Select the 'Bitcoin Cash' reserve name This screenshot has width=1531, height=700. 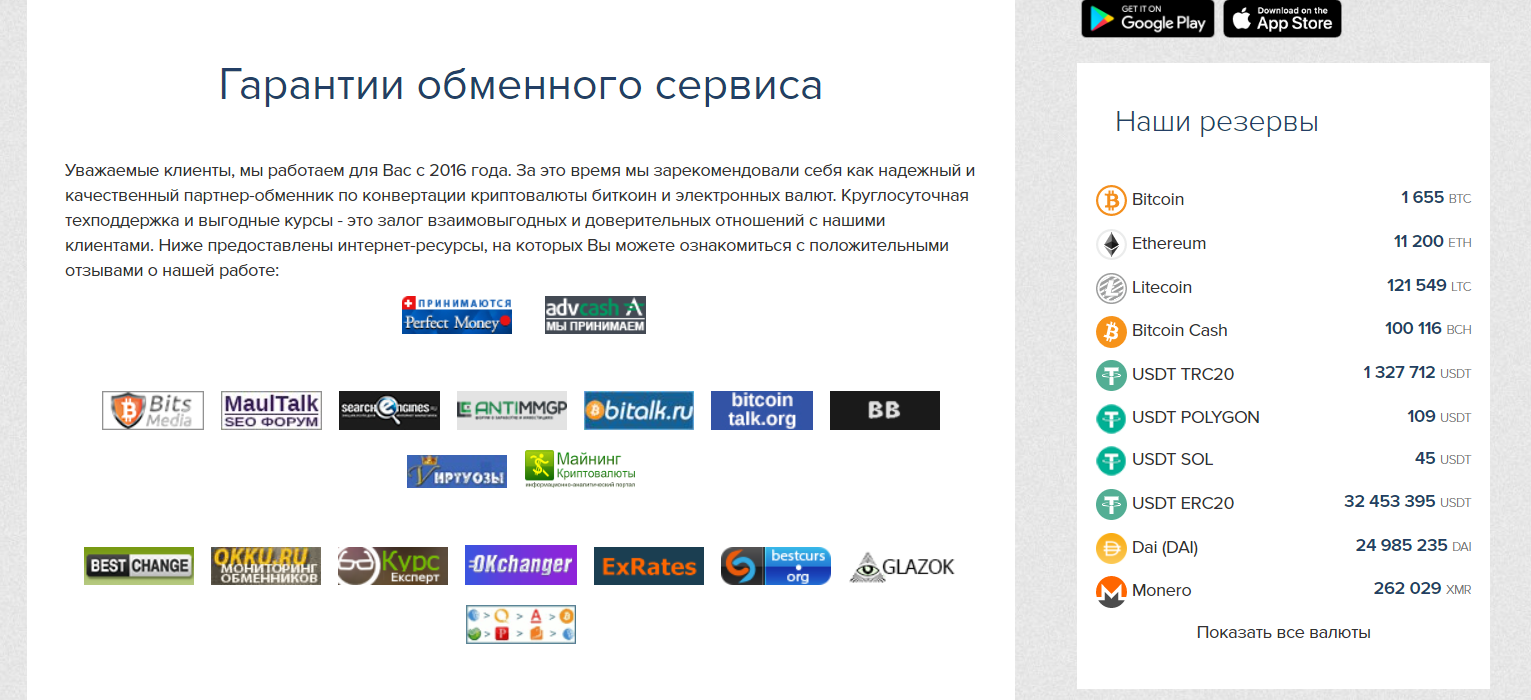coord(1180,331)
